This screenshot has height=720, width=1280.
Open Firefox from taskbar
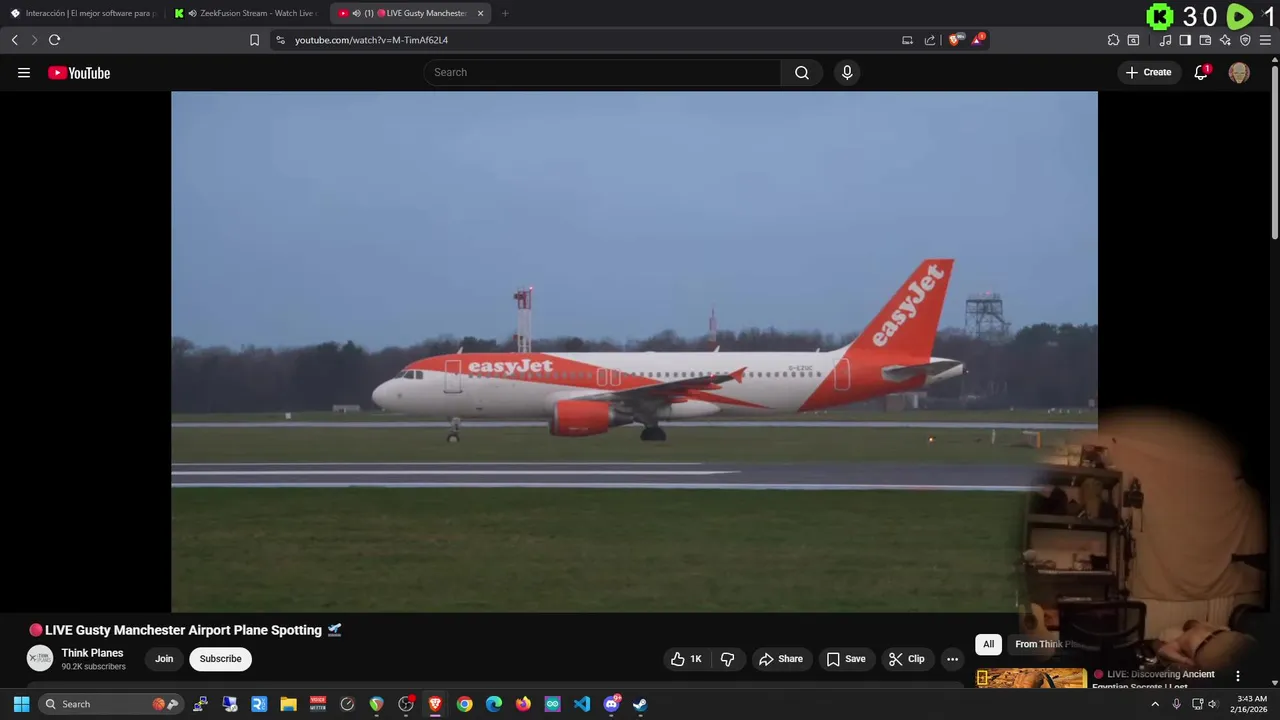point(523,704)
